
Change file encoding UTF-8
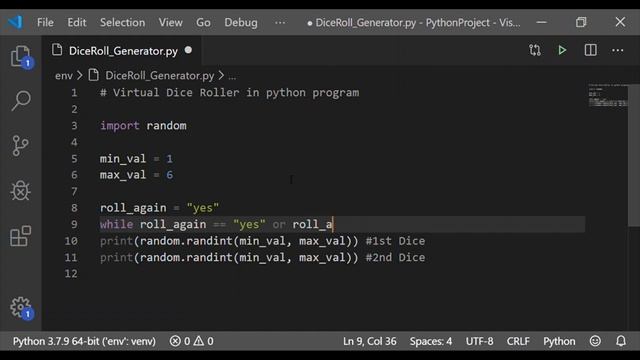pos(479,341)
